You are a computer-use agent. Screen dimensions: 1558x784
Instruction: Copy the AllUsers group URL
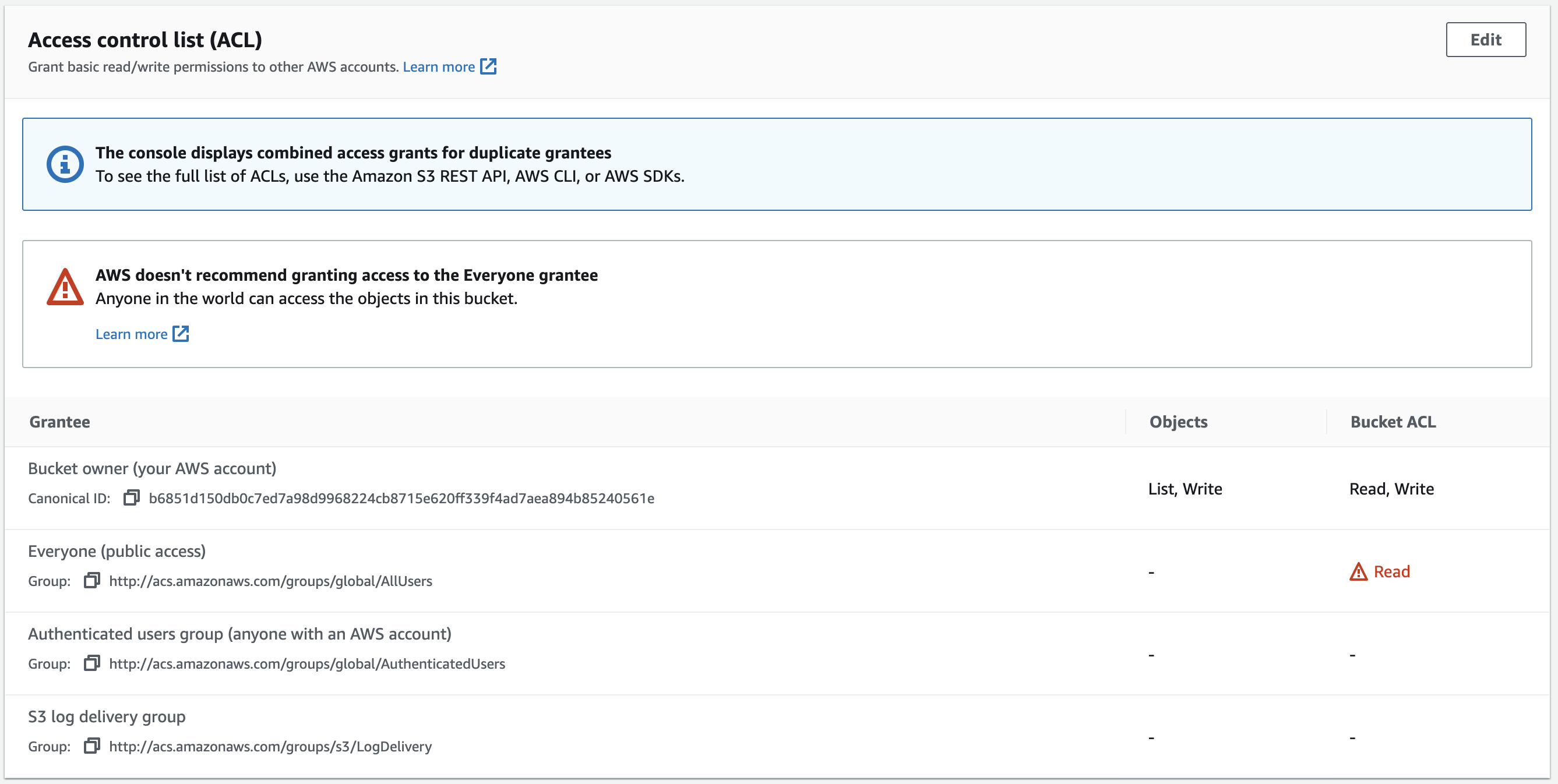tap(91, 580)
